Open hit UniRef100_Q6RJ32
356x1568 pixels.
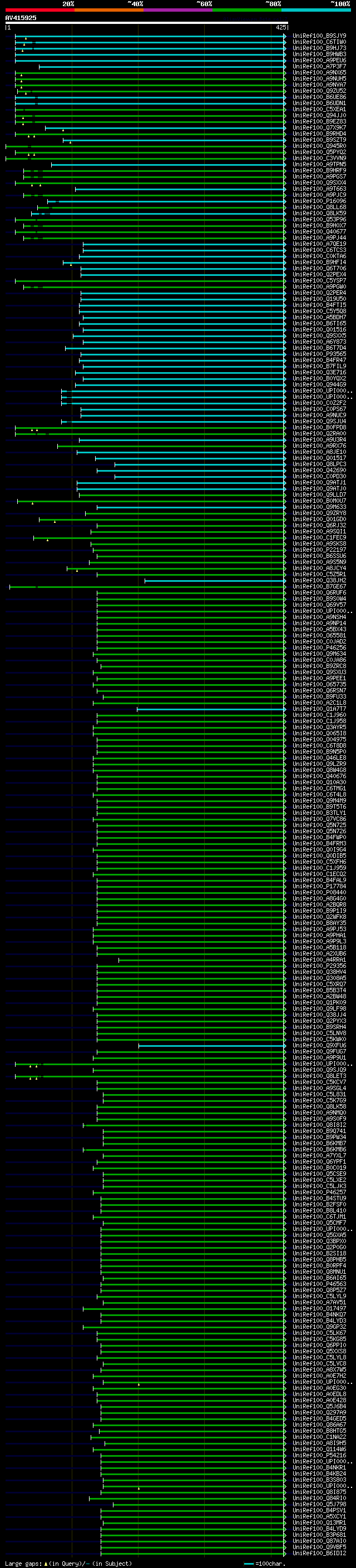click(x=319, y=525)
